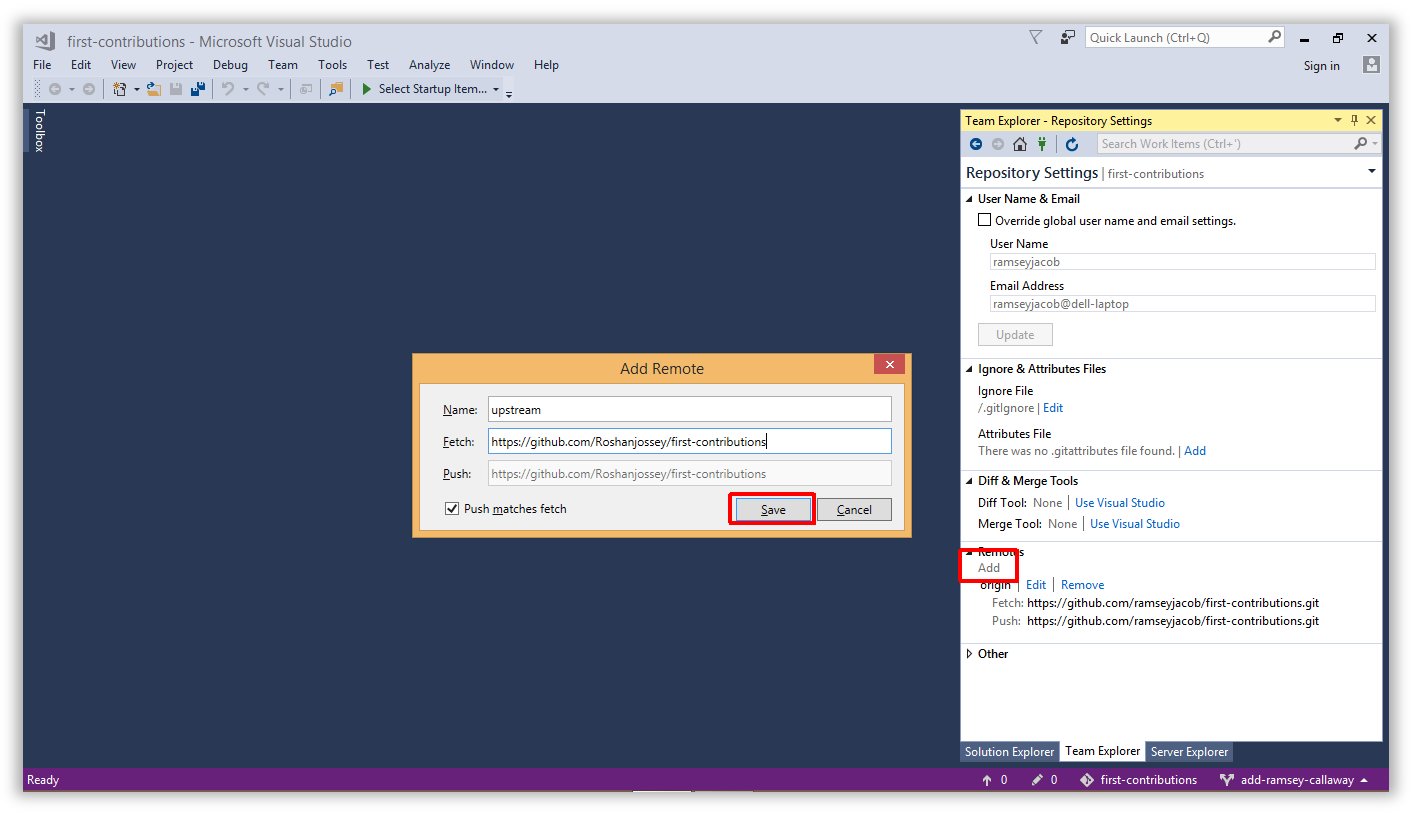Viewport: 1413px width, 813px height.
Task: Click the first-contributions repository in the status bar
Action: (1138, 780)
